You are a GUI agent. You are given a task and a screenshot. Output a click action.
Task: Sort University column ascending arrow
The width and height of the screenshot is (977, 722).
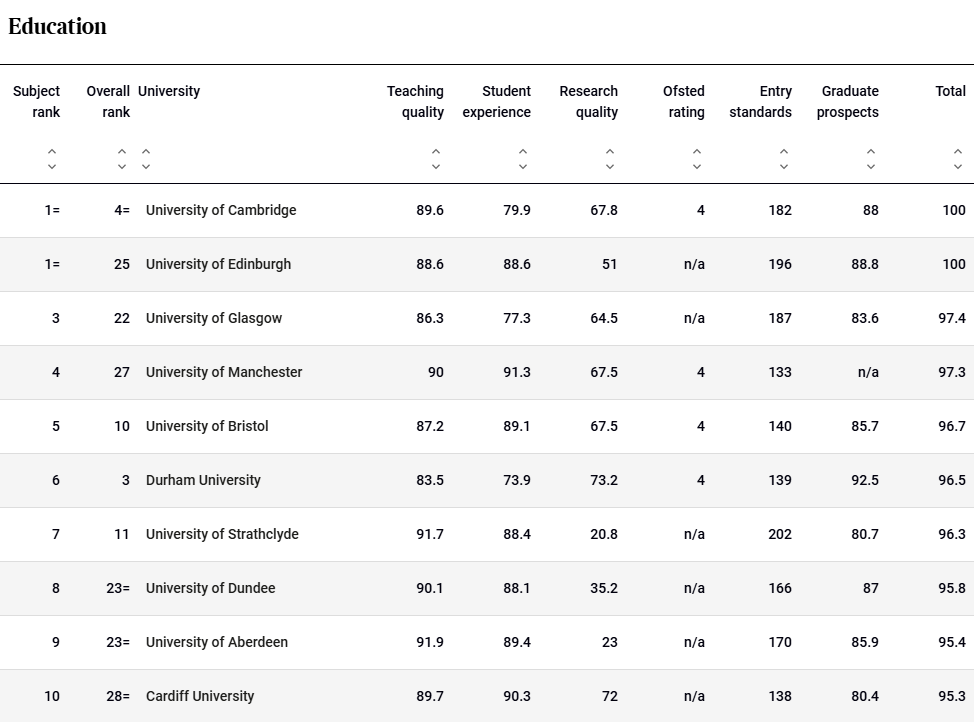pos(146,151)
